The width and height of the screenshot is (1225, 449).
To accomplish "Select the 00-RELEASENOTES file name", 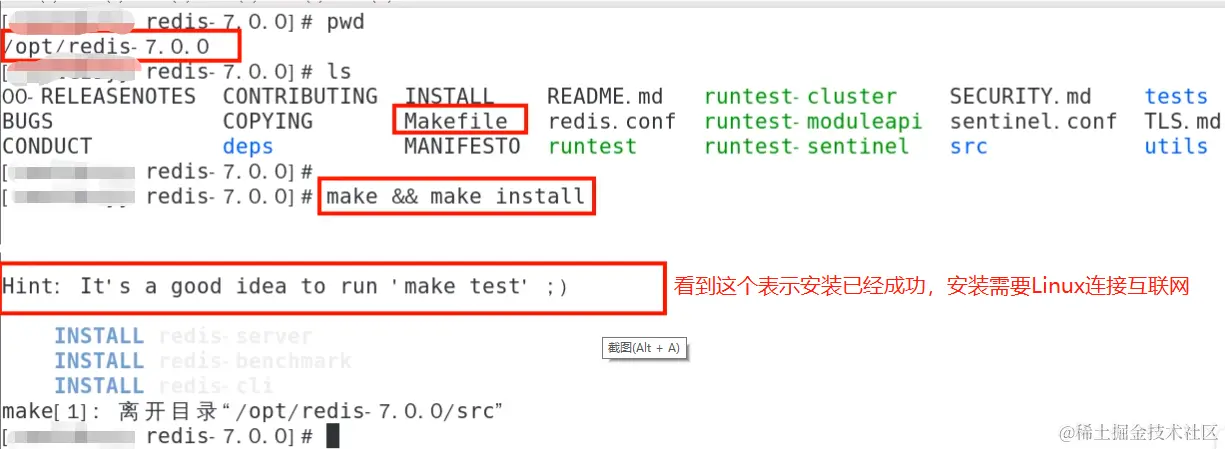I will pos(100,97).
